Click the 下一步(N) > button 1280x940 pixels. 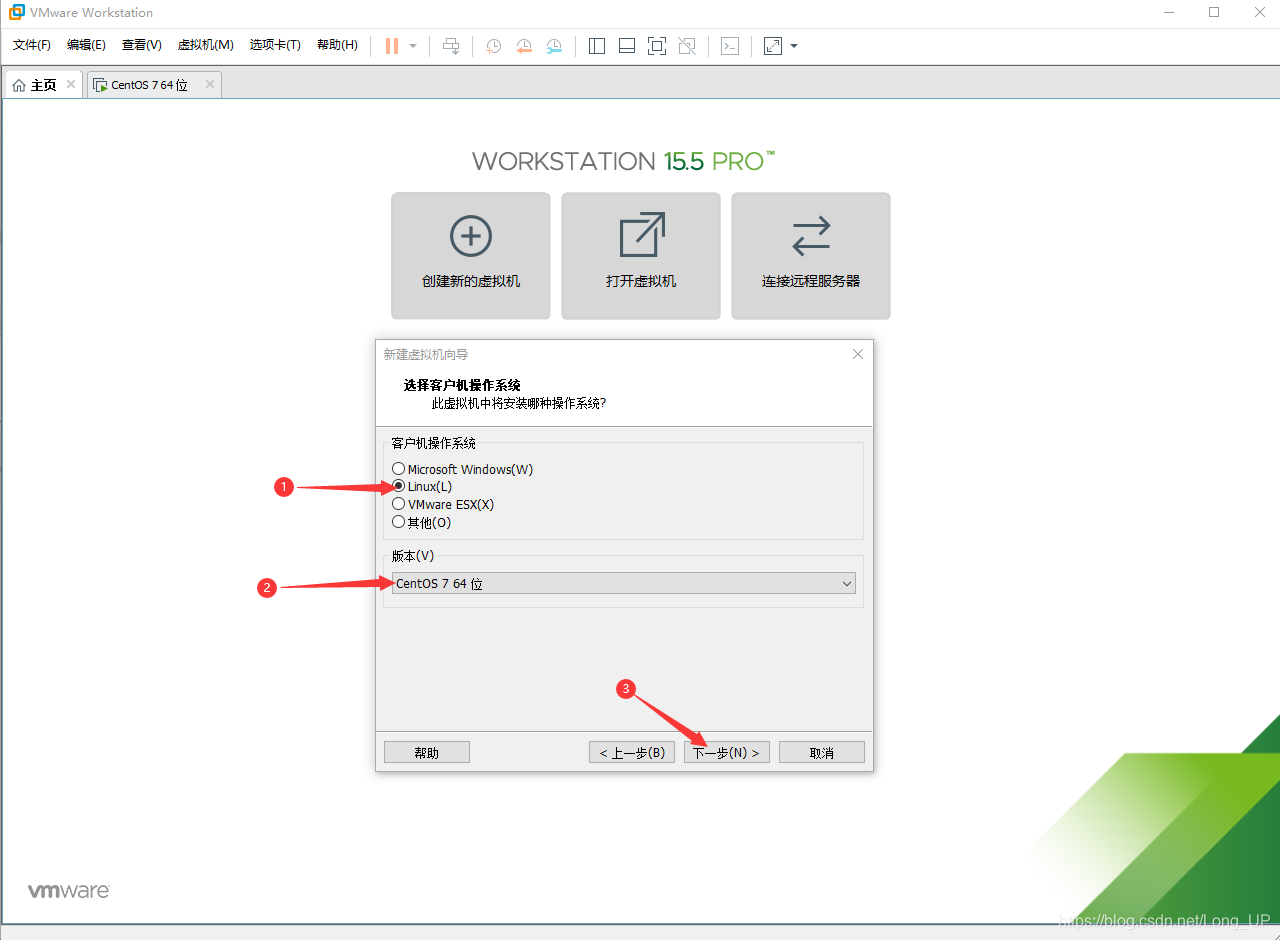pos(727,752)
